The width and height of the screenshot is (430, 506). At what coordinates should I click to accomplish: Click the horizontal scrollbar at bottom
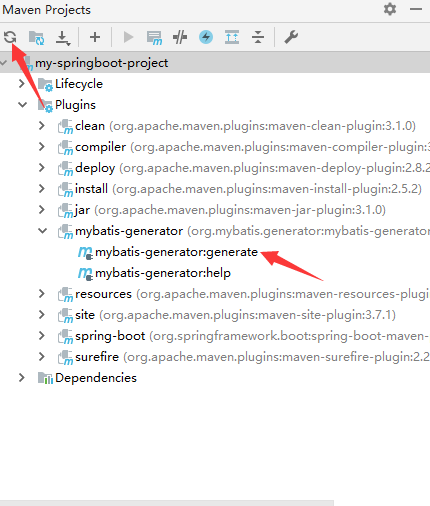(167, 503)
